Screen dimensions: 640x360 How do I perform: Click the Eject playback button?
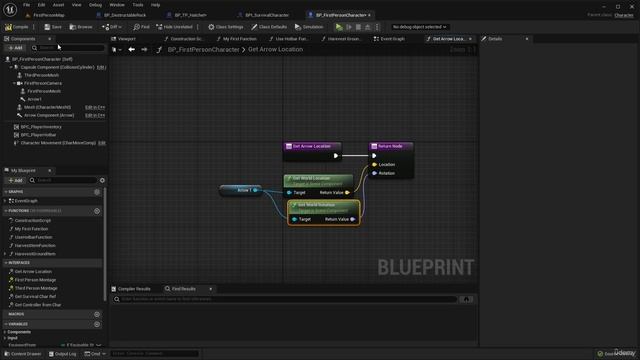(368, 27)
